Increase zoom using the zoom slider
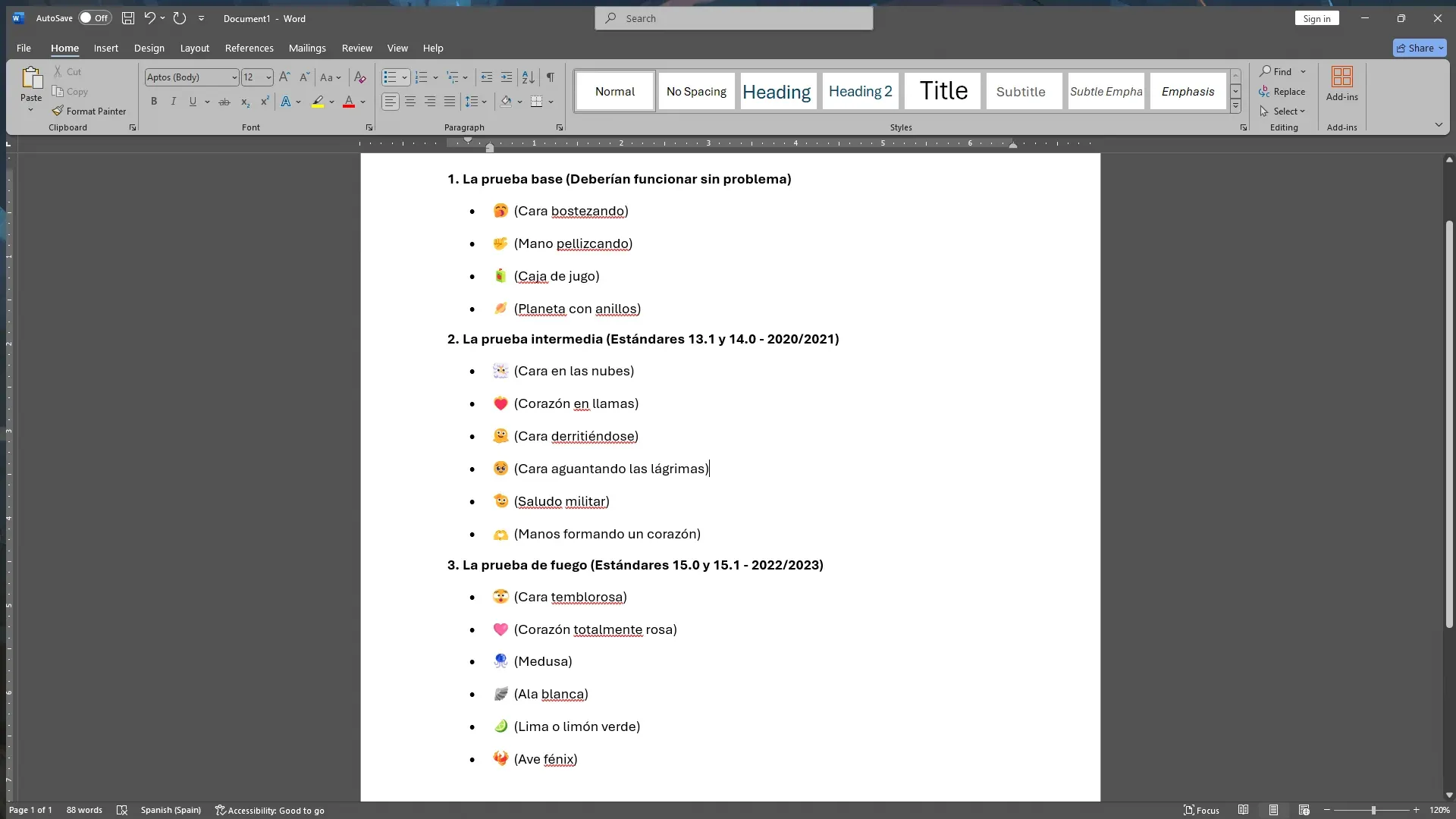The width and height of the screenshot is (1456, 819). point(1415,810)
